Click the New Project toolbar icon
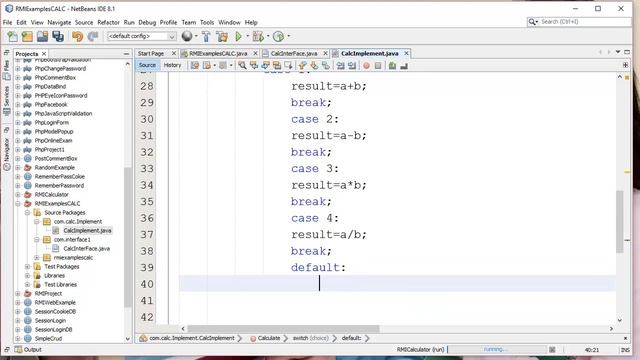This screenshot has height=360, width=640. 27,36
